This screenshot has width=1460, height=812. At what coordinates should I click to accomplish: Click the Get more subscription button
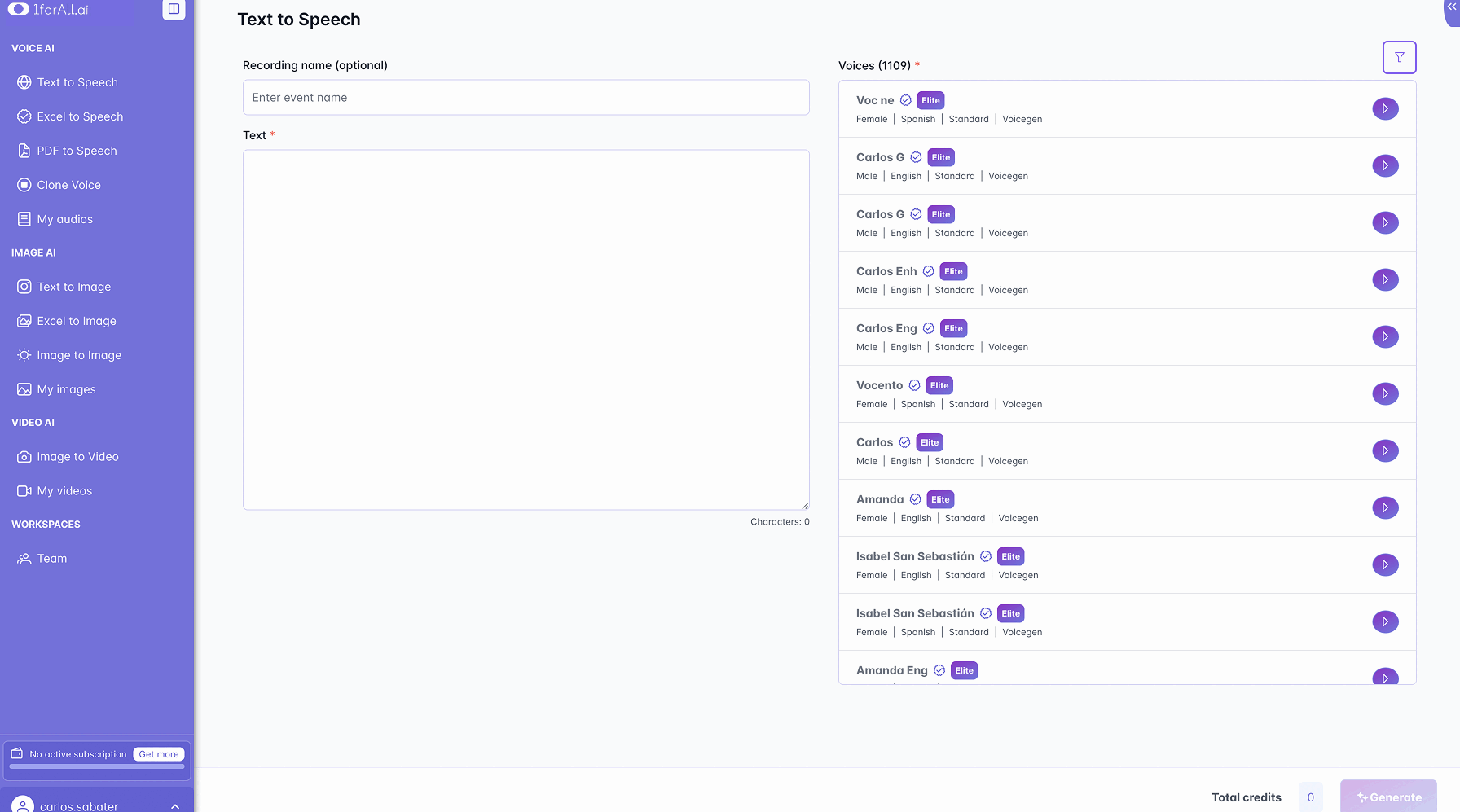click(x=158, y=754)
